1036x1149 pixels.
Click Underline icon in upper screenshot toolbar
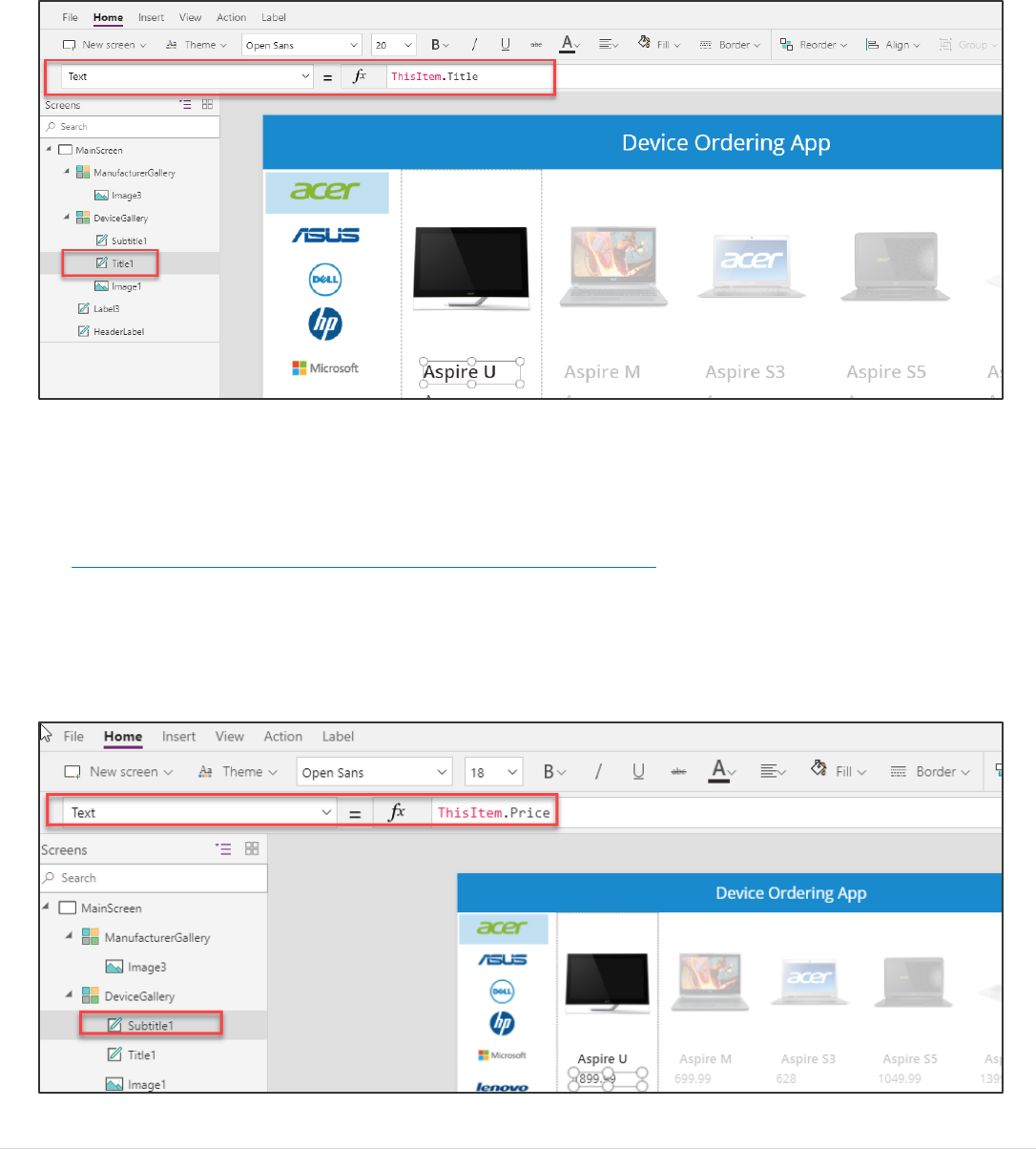506,45
